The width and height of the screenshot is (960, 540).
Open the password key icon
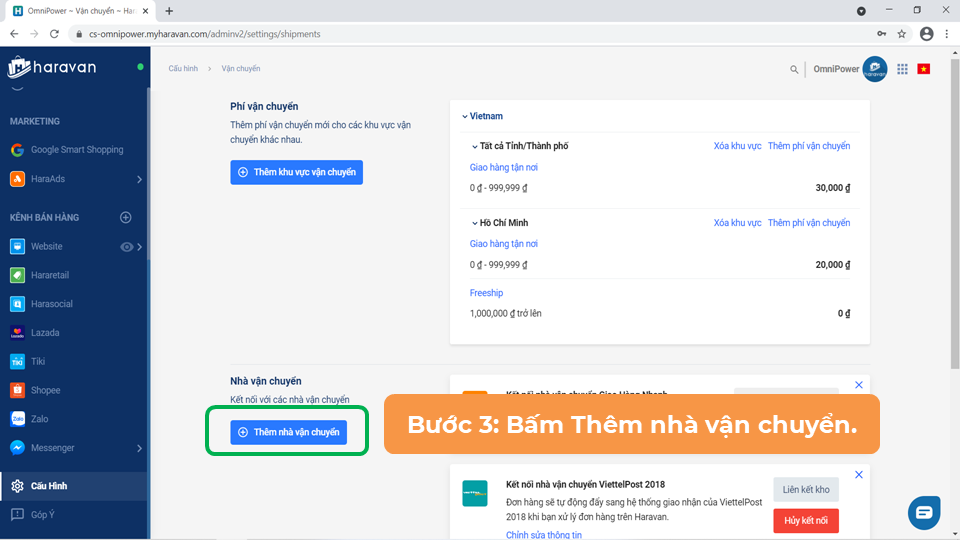coord(882,34)
